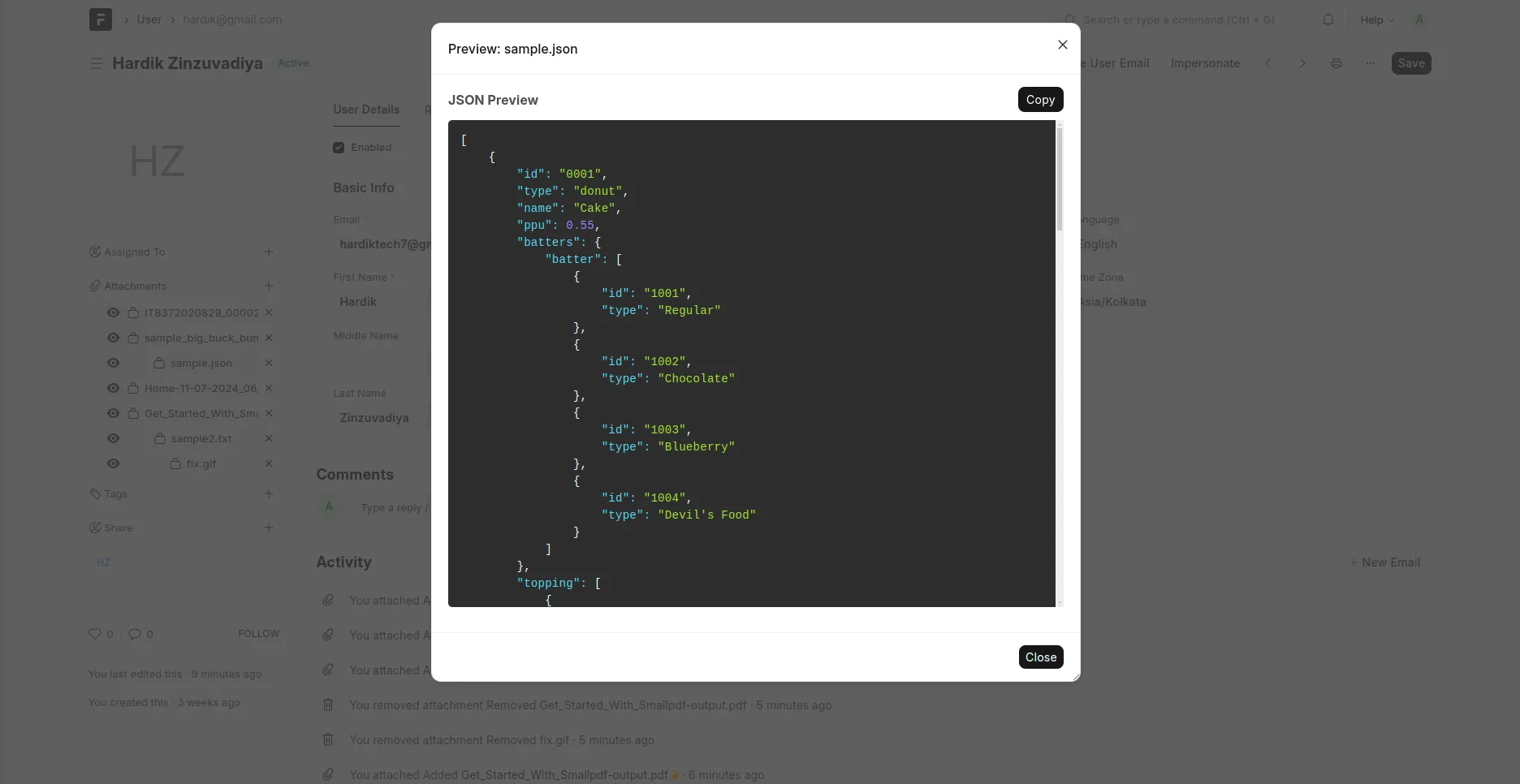Image resolution: width=1520 pixels, height=784 pixels.
Task: Dismiss preview dialog with X icon
Action: pyautogui.click(x=1062, y=45)
